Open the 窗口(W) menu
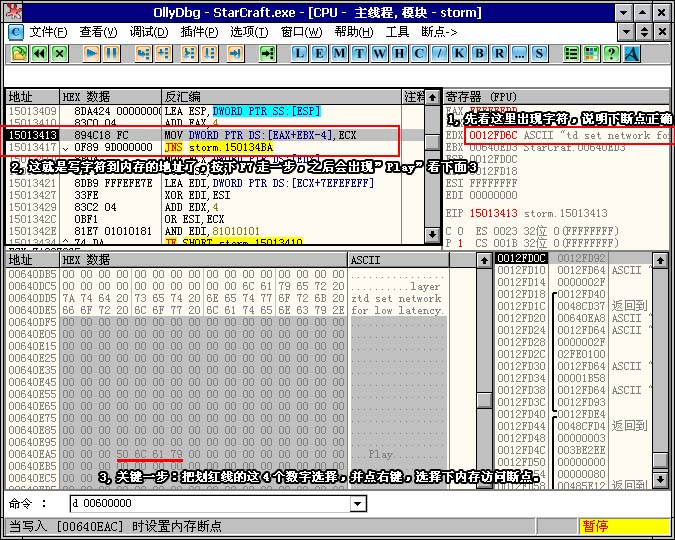 [301, 32]
